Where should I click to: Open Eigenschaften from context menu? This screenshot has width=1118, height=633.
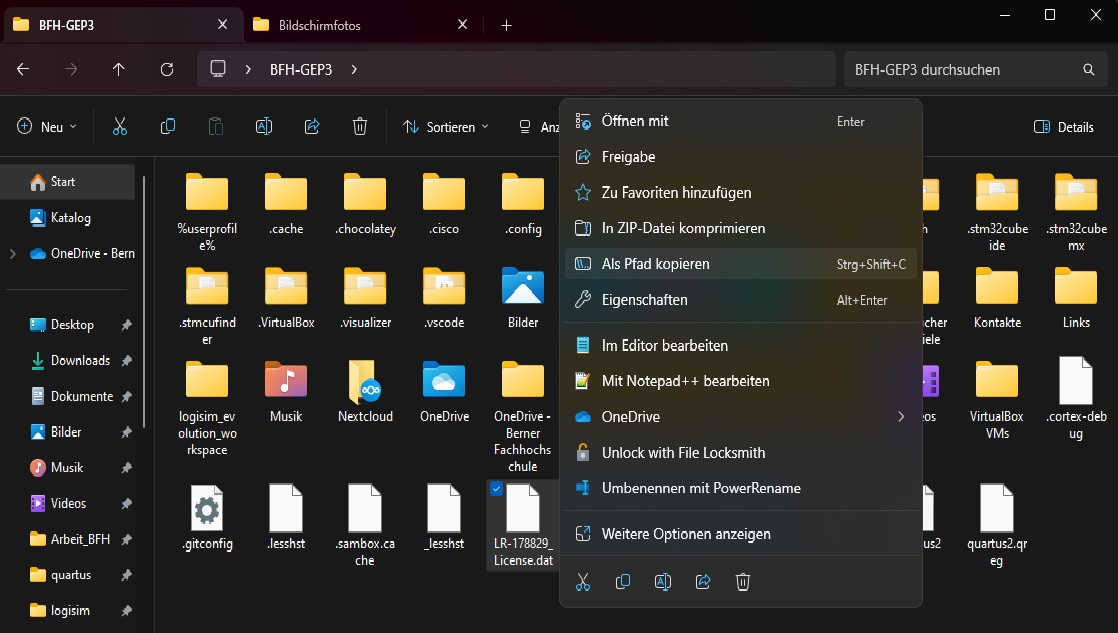pyautogui.click(x=740, y=300)
